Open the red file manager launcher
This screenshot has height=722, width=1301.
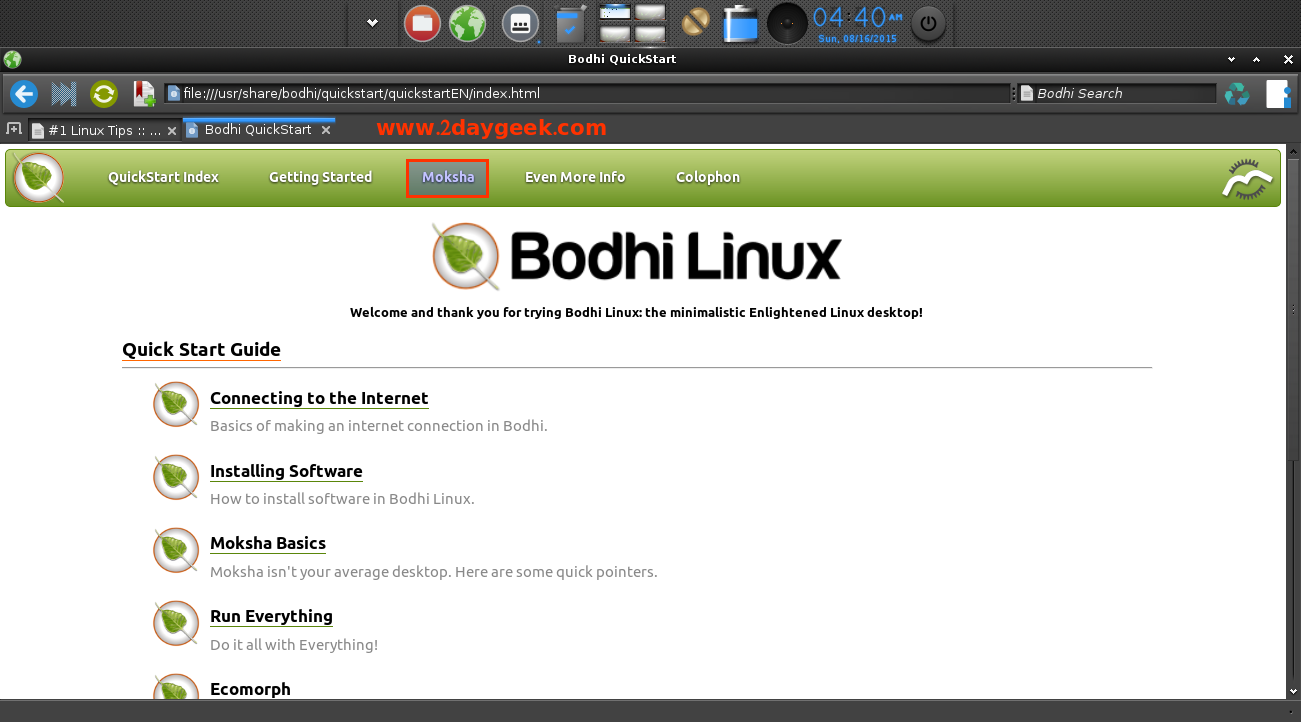click(x=421, y=23)
